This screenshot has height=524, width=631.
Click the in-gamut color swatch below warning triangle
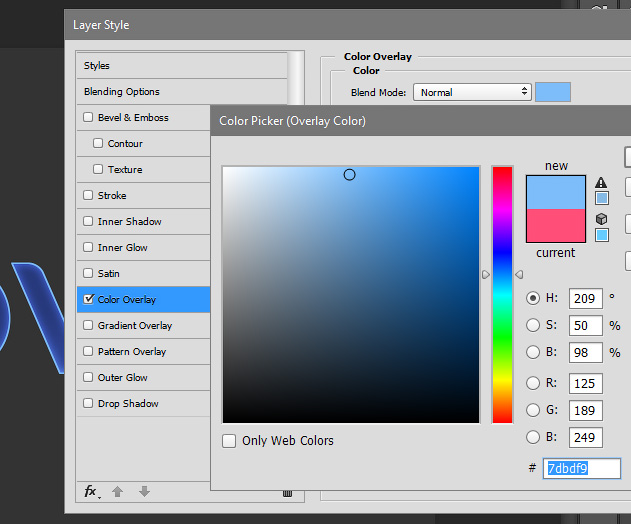click(x=602, y=198)
